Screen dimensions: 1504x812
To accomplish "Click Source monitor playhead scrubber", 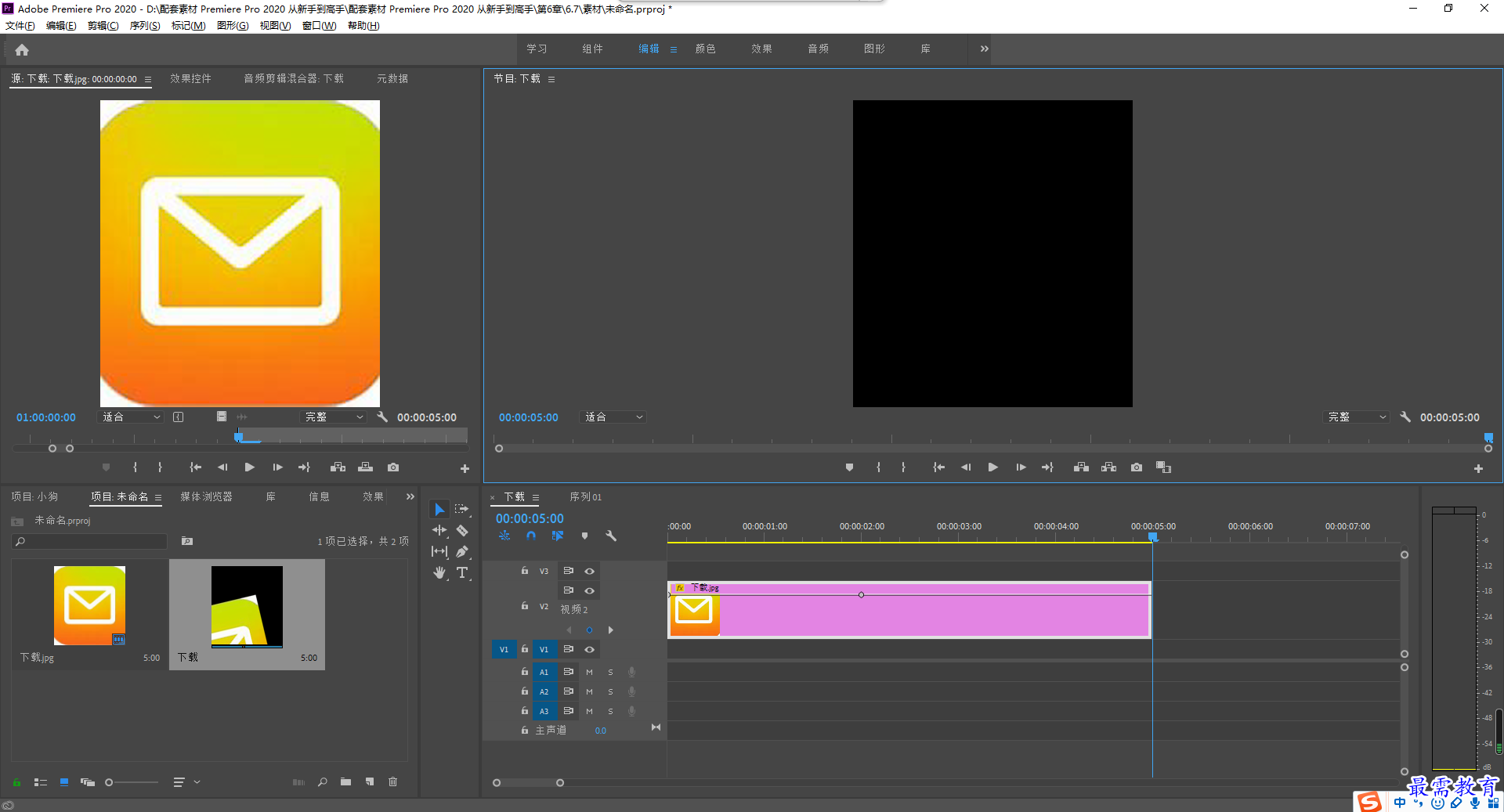I will [238, 437].
